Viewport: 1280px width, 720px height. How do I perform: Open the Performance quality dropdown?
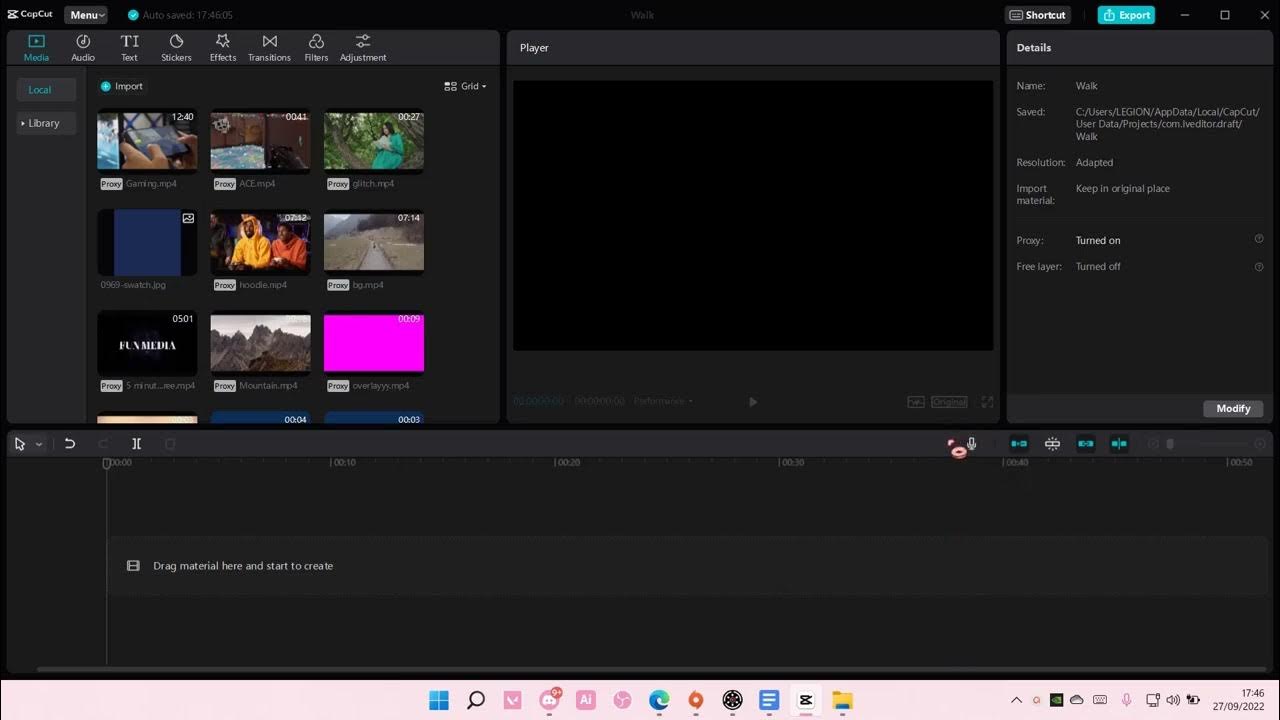tap(663, 401)
